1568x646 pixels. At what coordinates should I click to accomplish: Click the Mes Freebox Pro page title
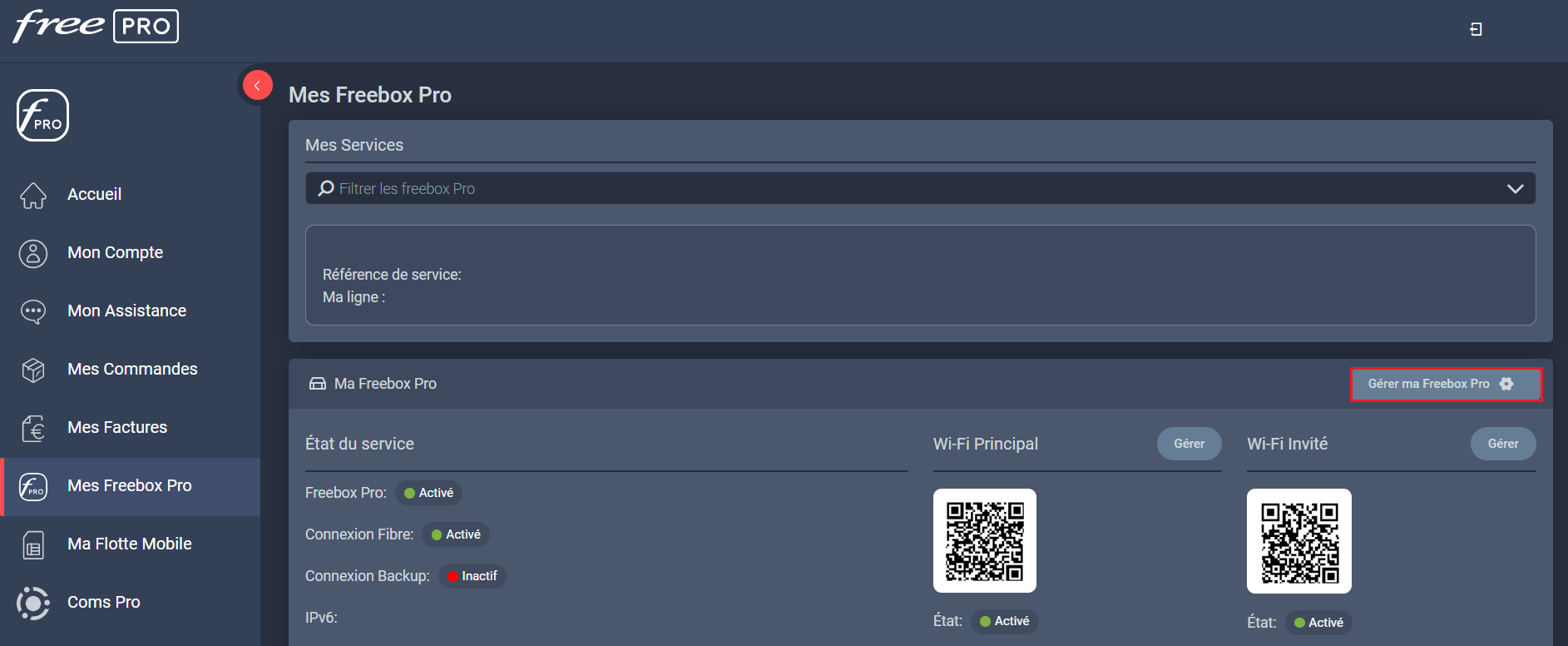370,95
